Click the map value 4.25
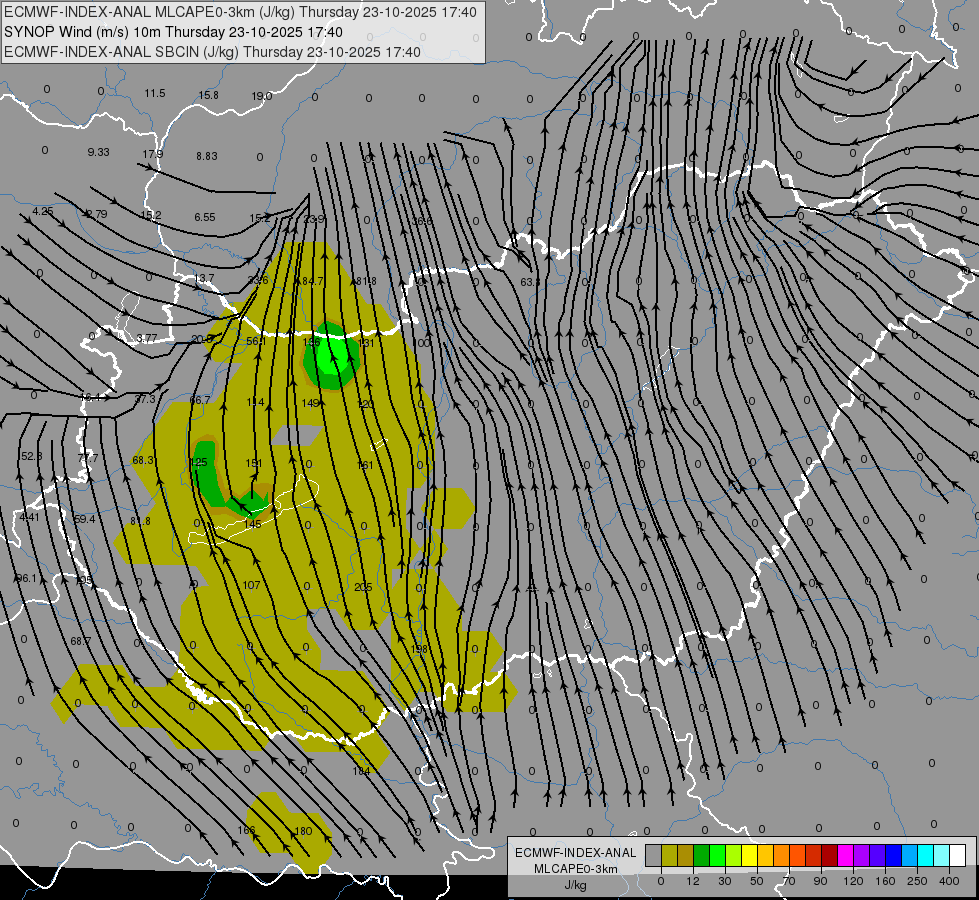The height and width of the screenshot is (900, 979). 43,212
